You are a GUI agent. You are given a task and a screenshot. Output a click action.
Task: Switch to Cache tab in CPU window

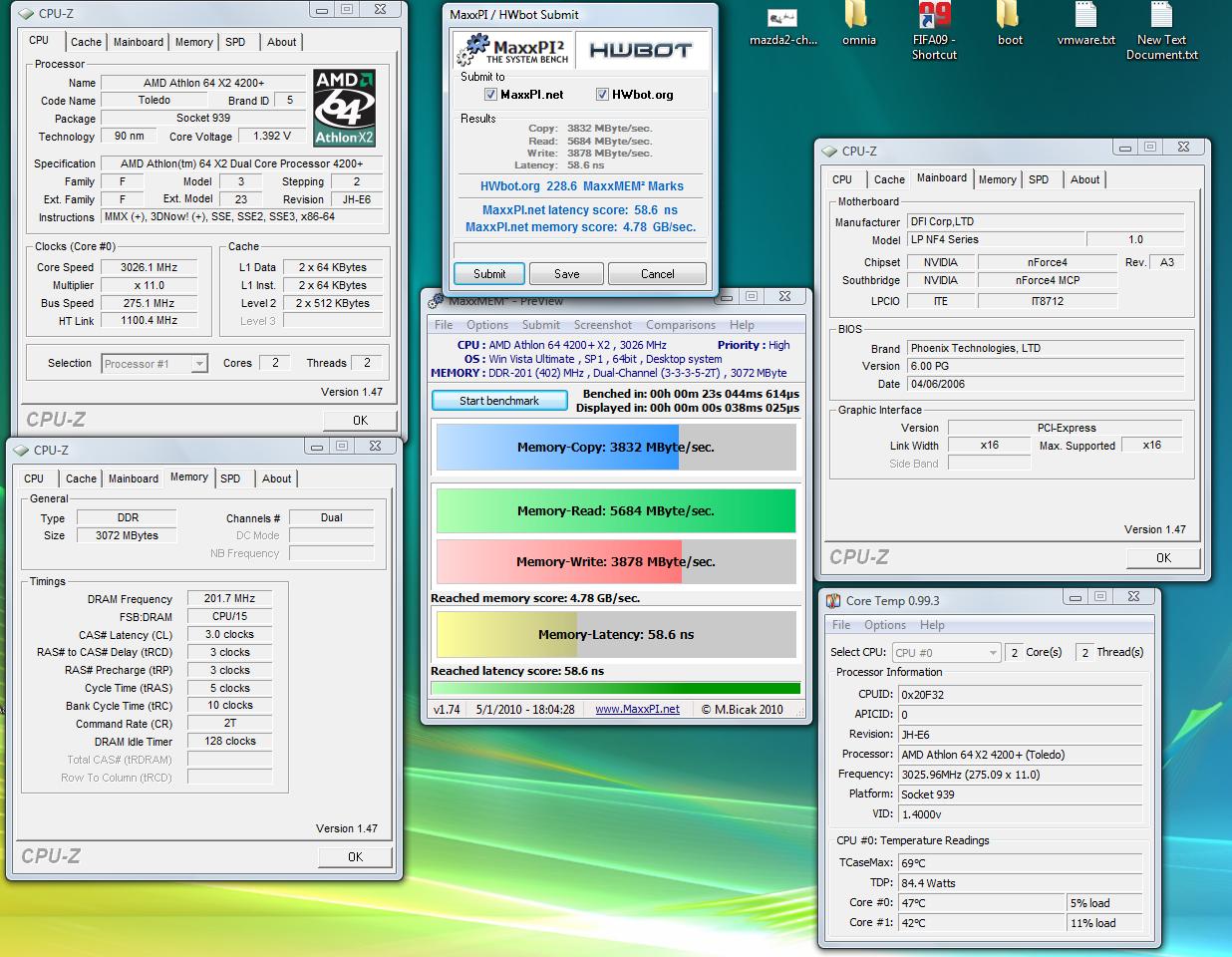pyautogui.click(x=86, y=42)
